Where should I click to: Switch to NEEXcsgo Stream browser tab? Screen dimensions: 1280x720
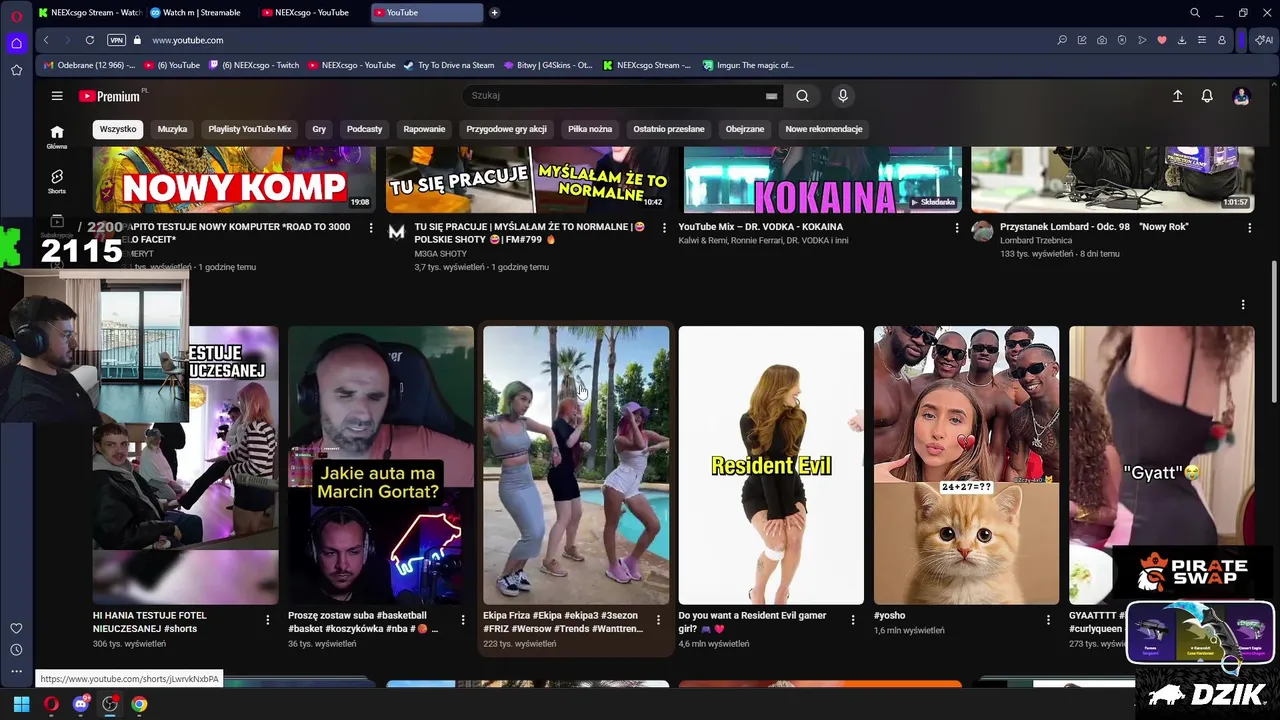(x=89, y=13)
